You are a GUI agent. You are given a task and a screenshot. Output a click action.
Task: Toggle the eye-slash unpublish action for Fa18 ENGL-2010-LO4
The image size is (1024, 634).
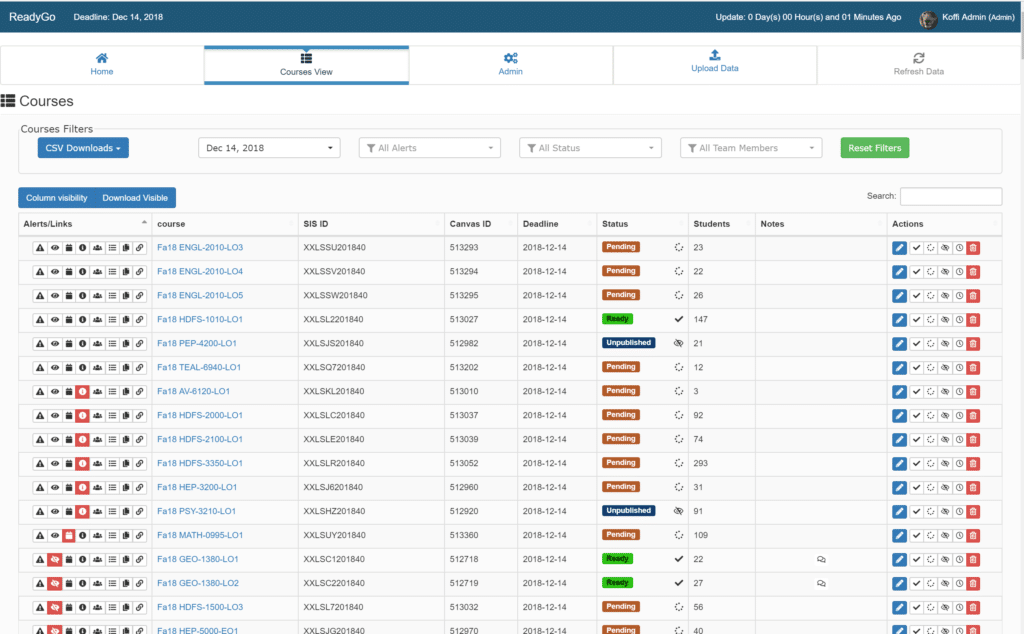coord(945,270)
